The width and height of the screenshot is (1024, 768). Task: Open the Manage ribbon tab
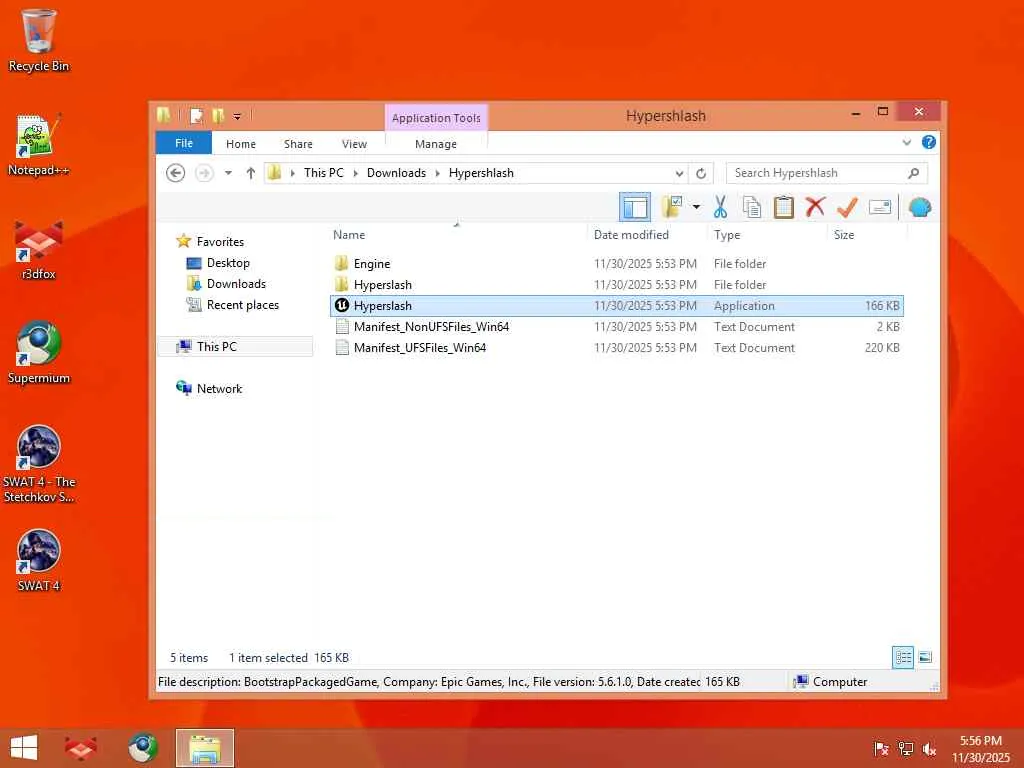[436, 144]
